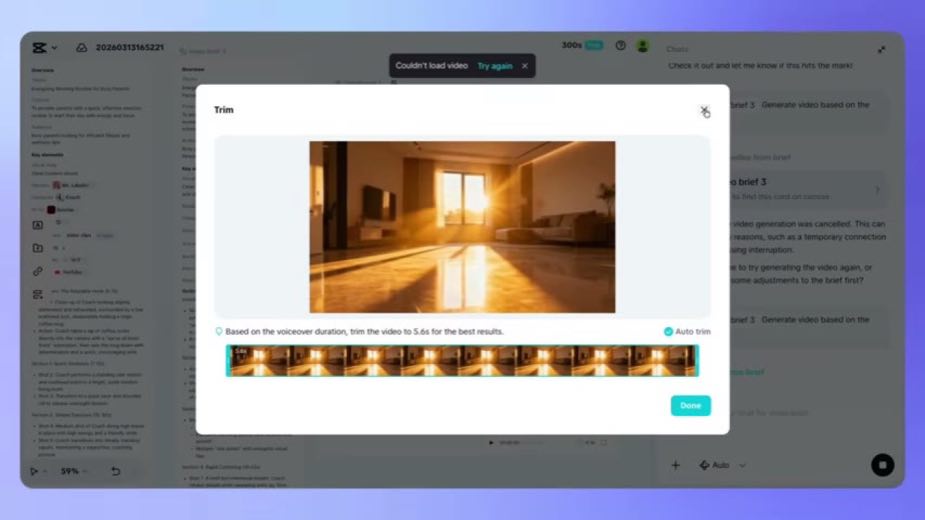Image resolution: width=925 pixels, height=520 pixels.
Task: Click the play button under the canvas
Action: click(x=491, y=442)
